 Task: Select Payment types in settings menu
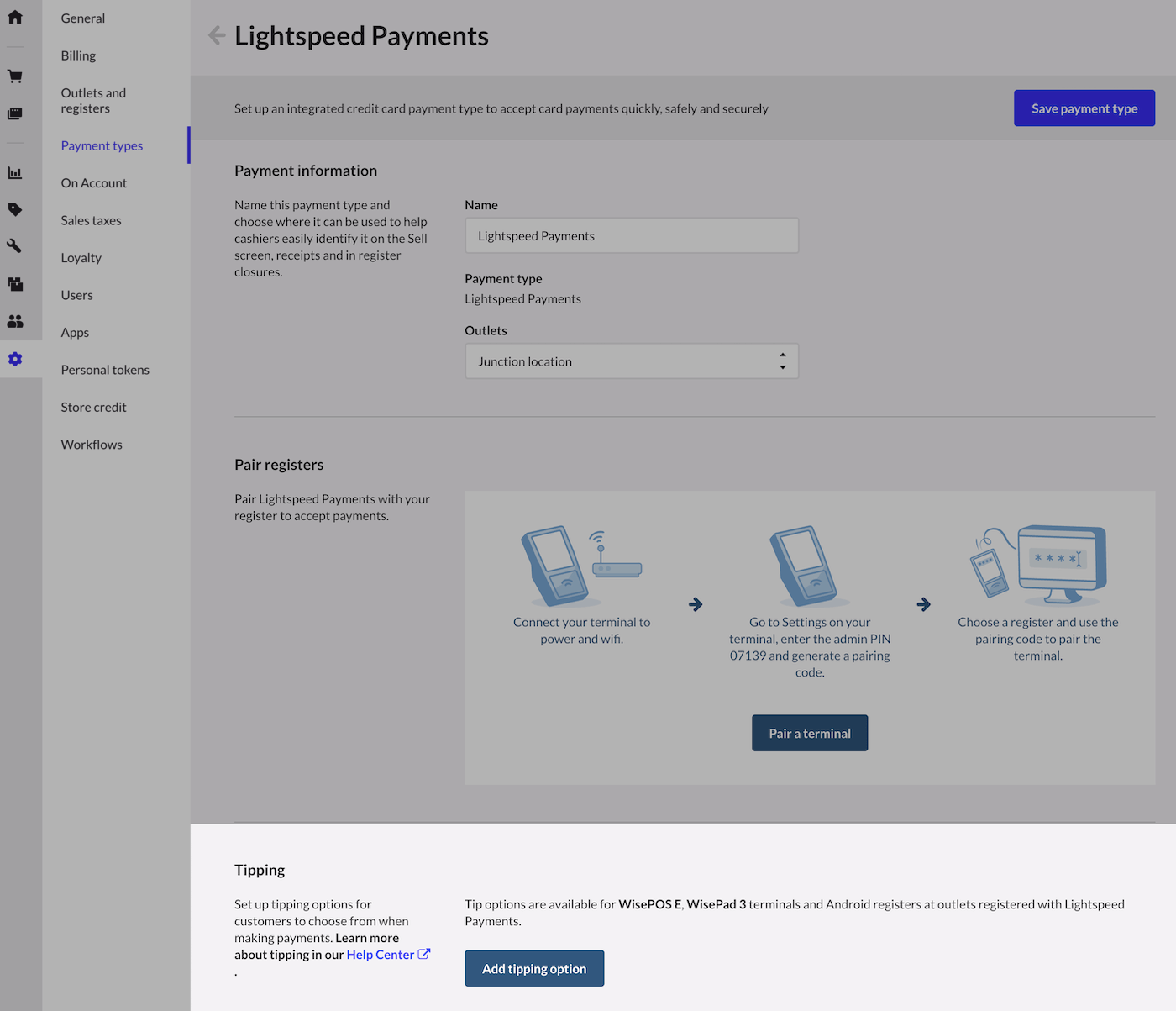point(102,145)
